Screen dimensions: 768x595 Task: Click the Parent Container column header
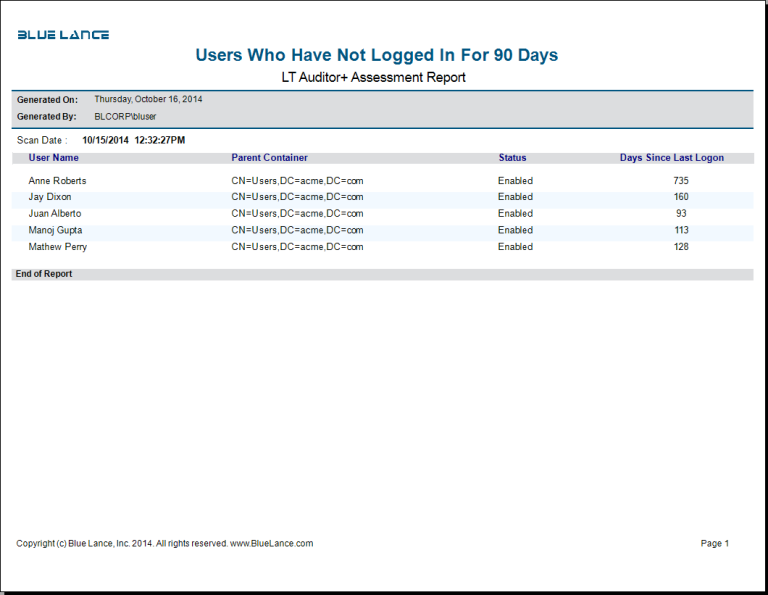(x=269, y=158)
